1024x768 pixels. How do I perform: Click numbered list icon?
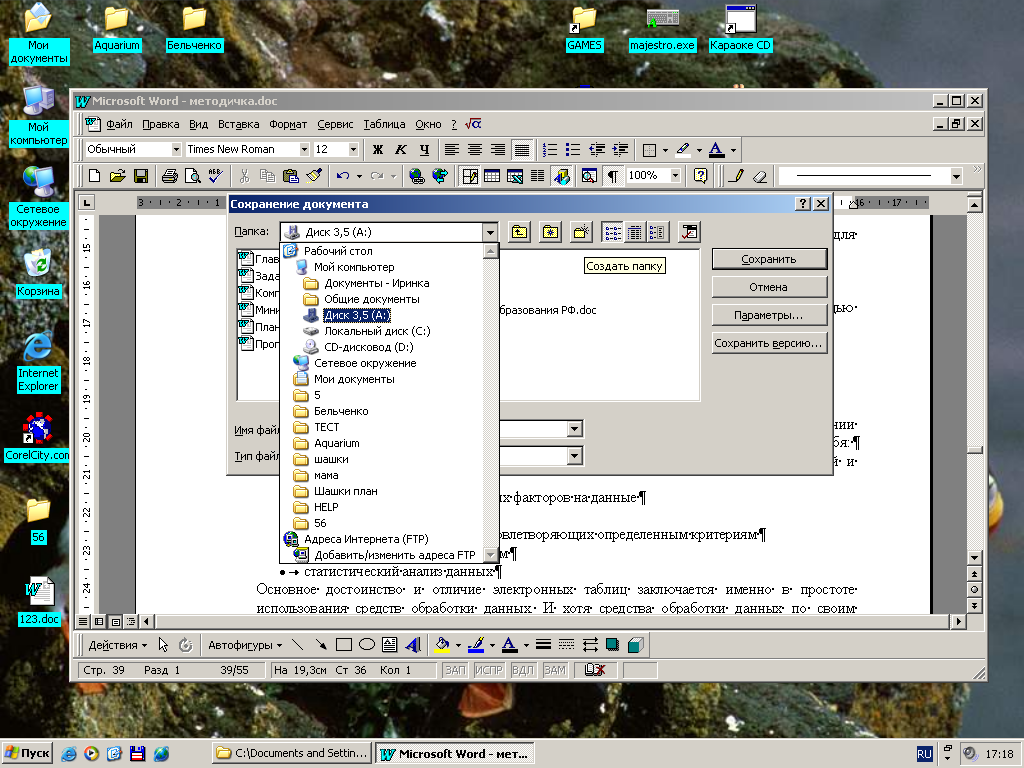pyautogui.click(x=551, y=150)
